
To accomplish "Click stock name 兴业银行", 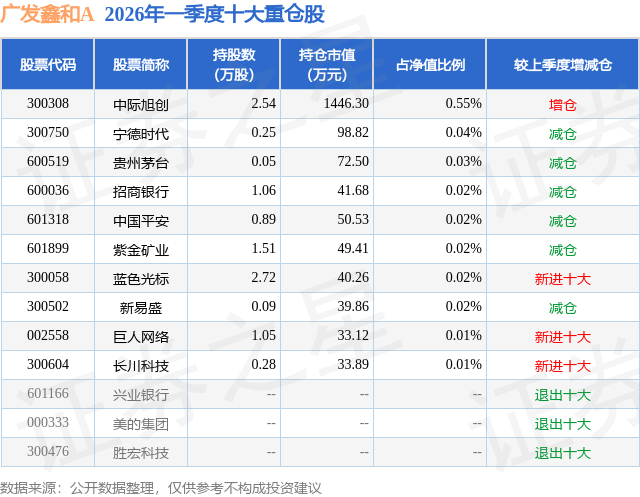I will (141, 395).
